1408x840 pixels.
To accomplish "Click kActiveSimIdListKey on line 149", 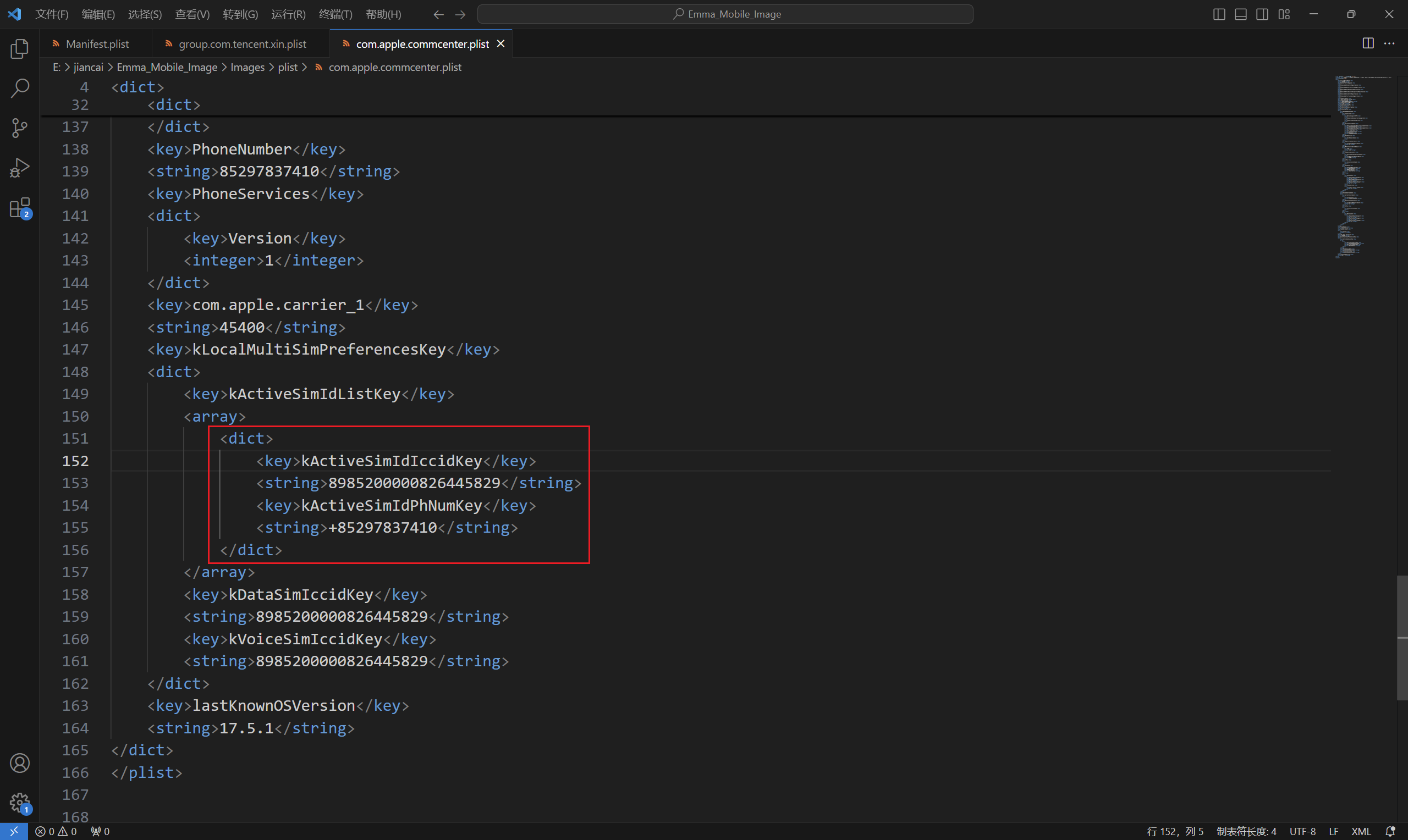I will click(314, 394).
